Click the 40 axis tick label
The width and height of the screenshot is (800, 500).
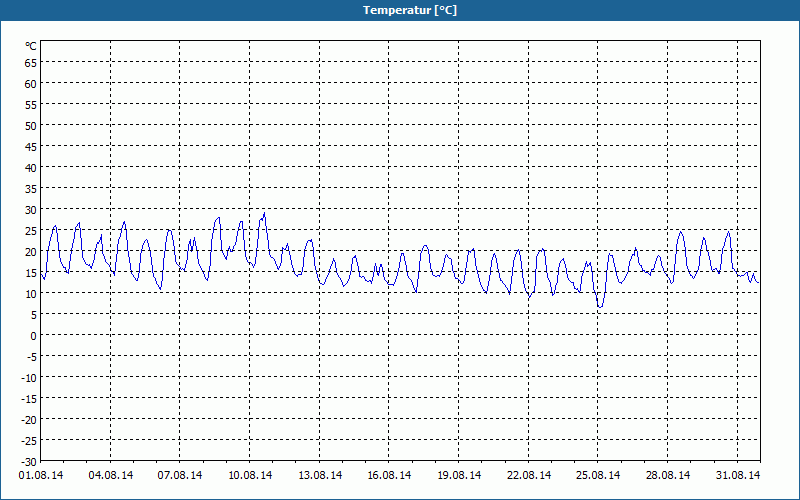(x=31, y=168)
